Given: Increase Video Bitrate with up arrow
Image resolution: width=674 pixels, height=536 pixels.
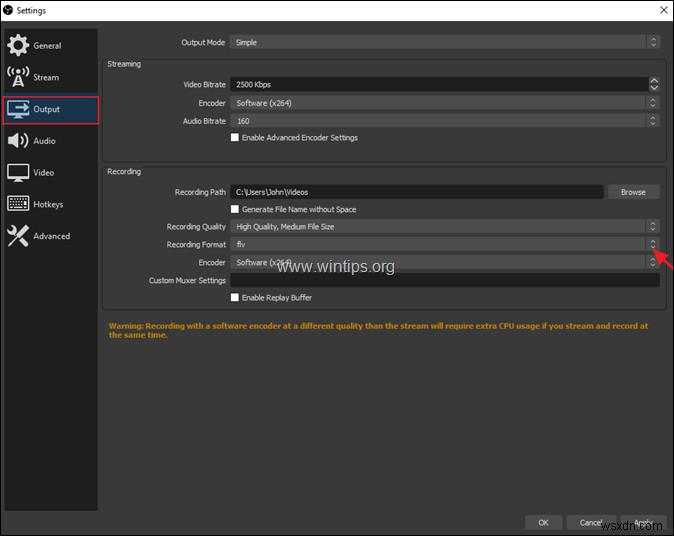Looking at the screenshot, I should (x=654, y=80).
